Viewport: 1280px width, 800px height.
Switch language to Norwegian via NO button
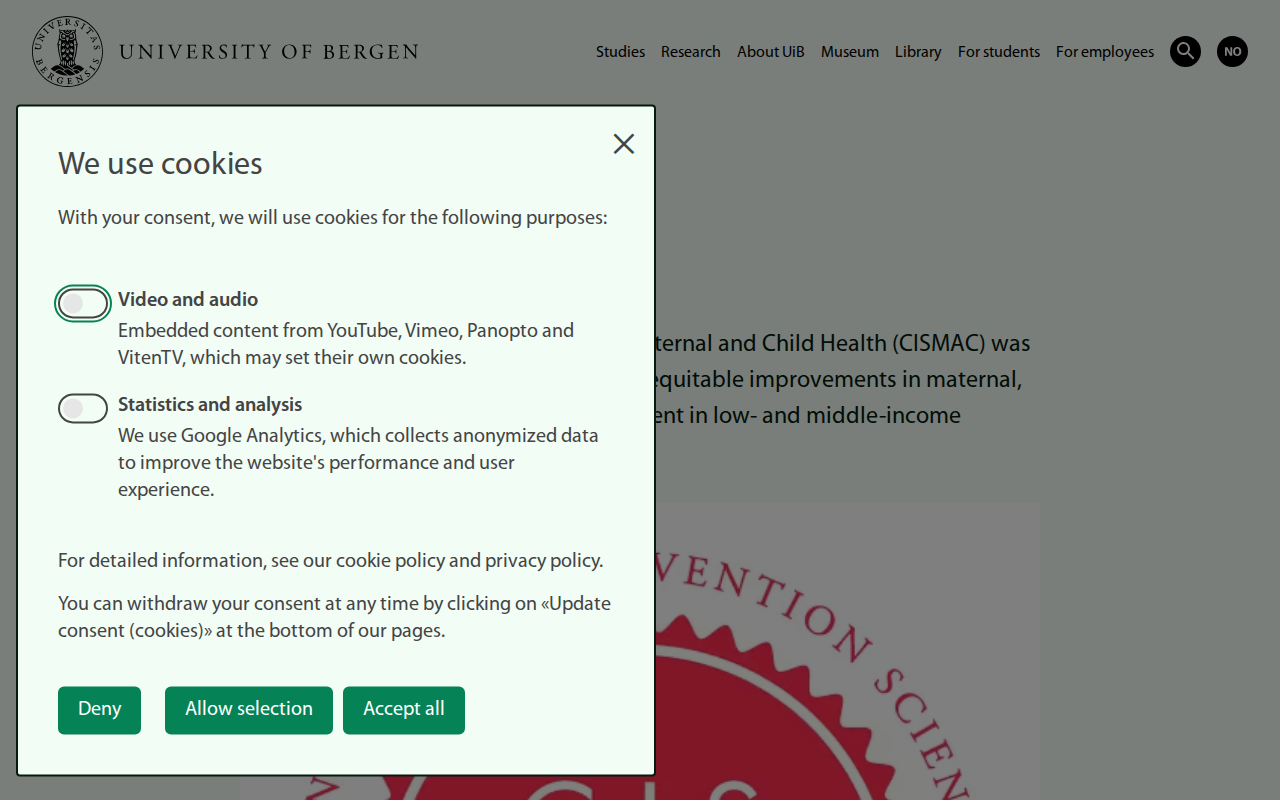click(1232, 51)
